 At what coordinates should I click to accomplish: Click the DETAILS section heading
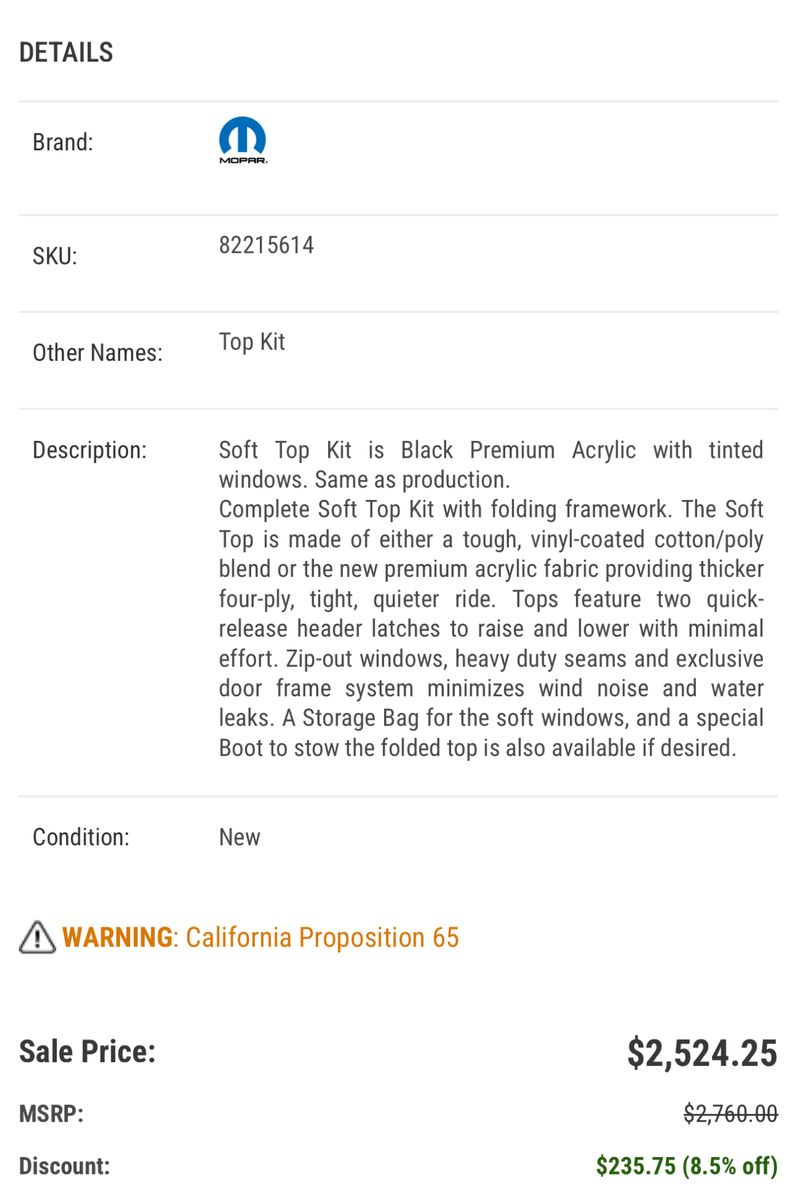pyautogui.click(x=66, y=52)
